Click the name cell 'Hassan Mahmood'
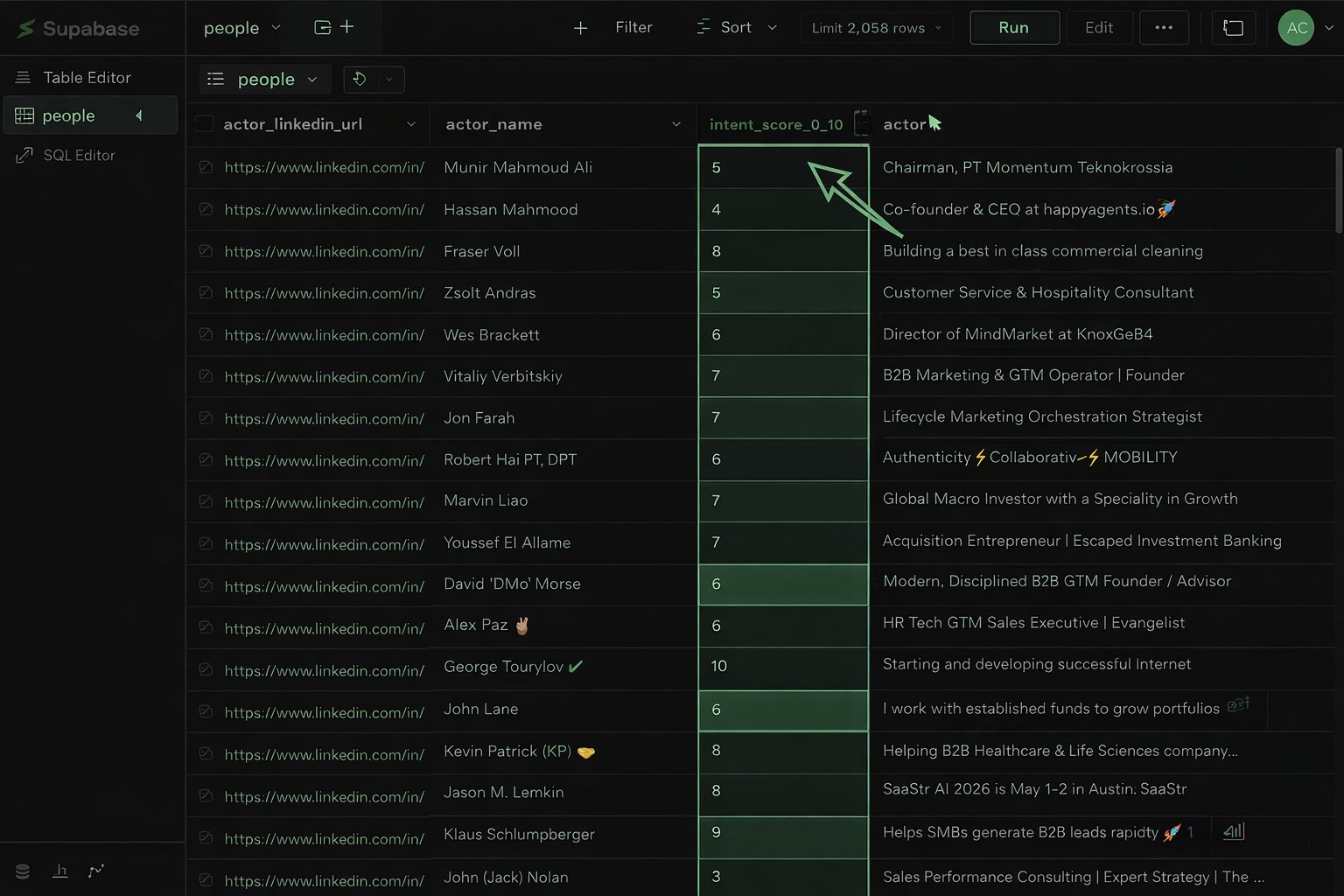This screenshot has width=1344, height=896. 510,210
